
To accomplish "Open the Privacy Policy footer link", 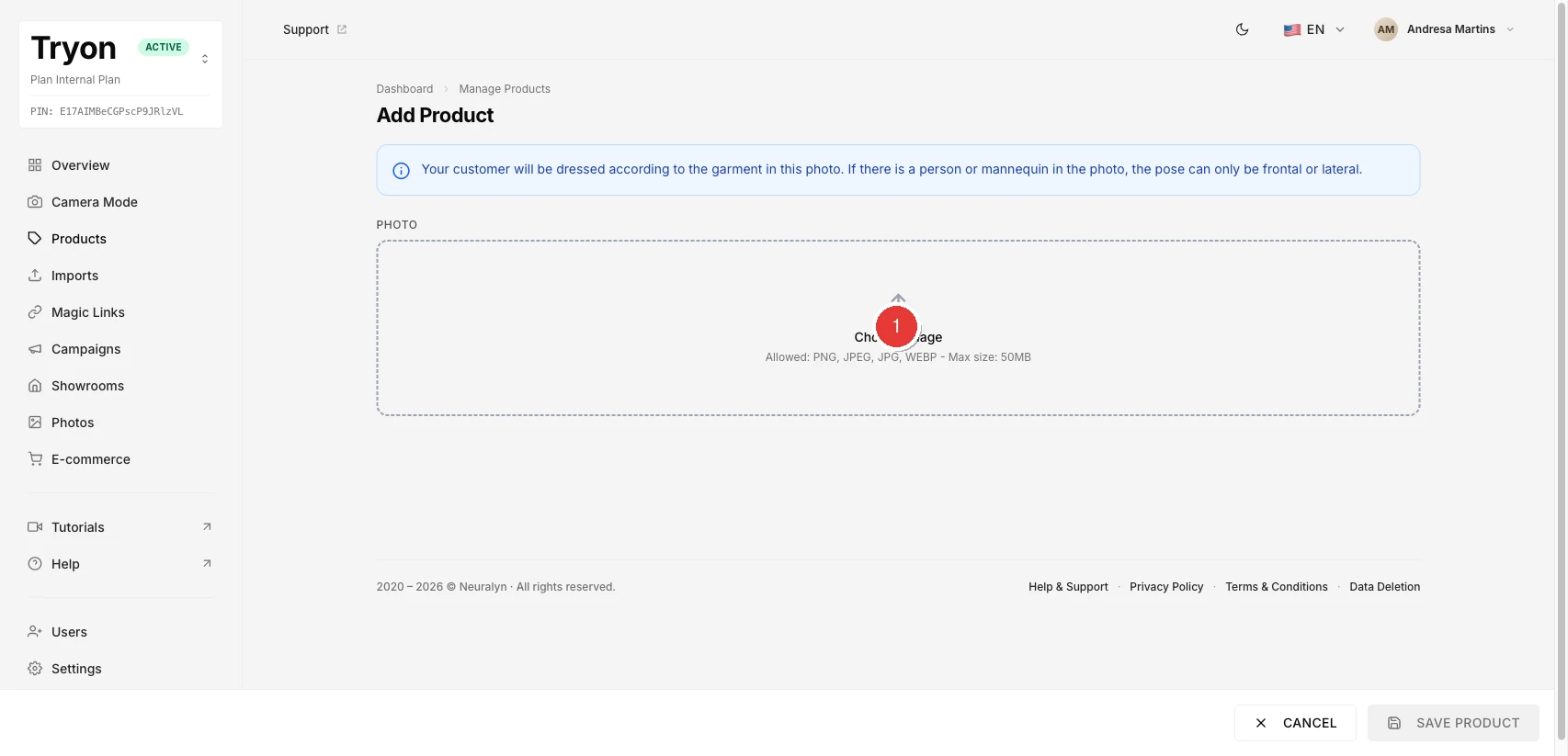I will [x=1166, y=587].
